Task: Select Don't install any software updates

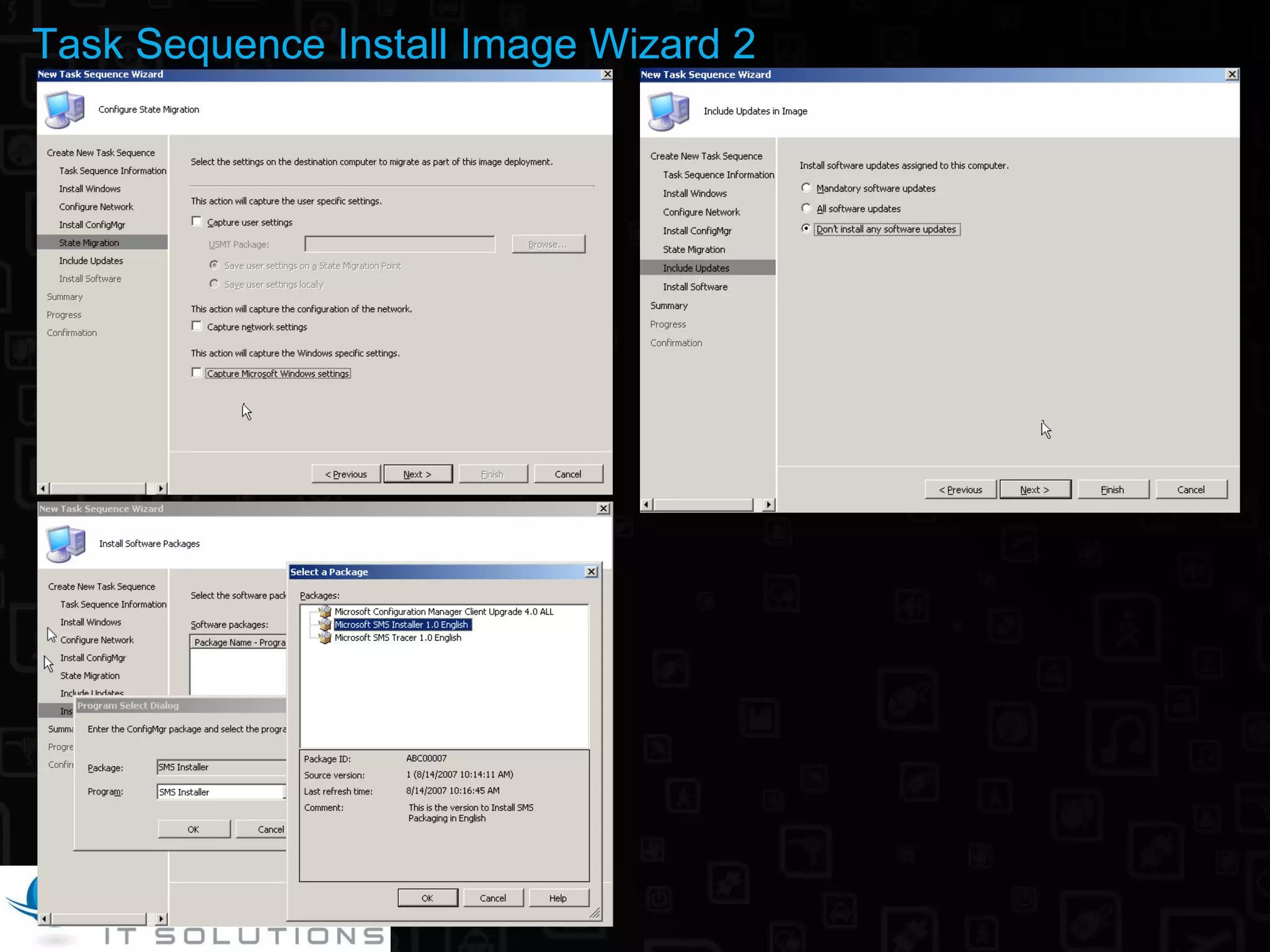Action: coord(806,228)
